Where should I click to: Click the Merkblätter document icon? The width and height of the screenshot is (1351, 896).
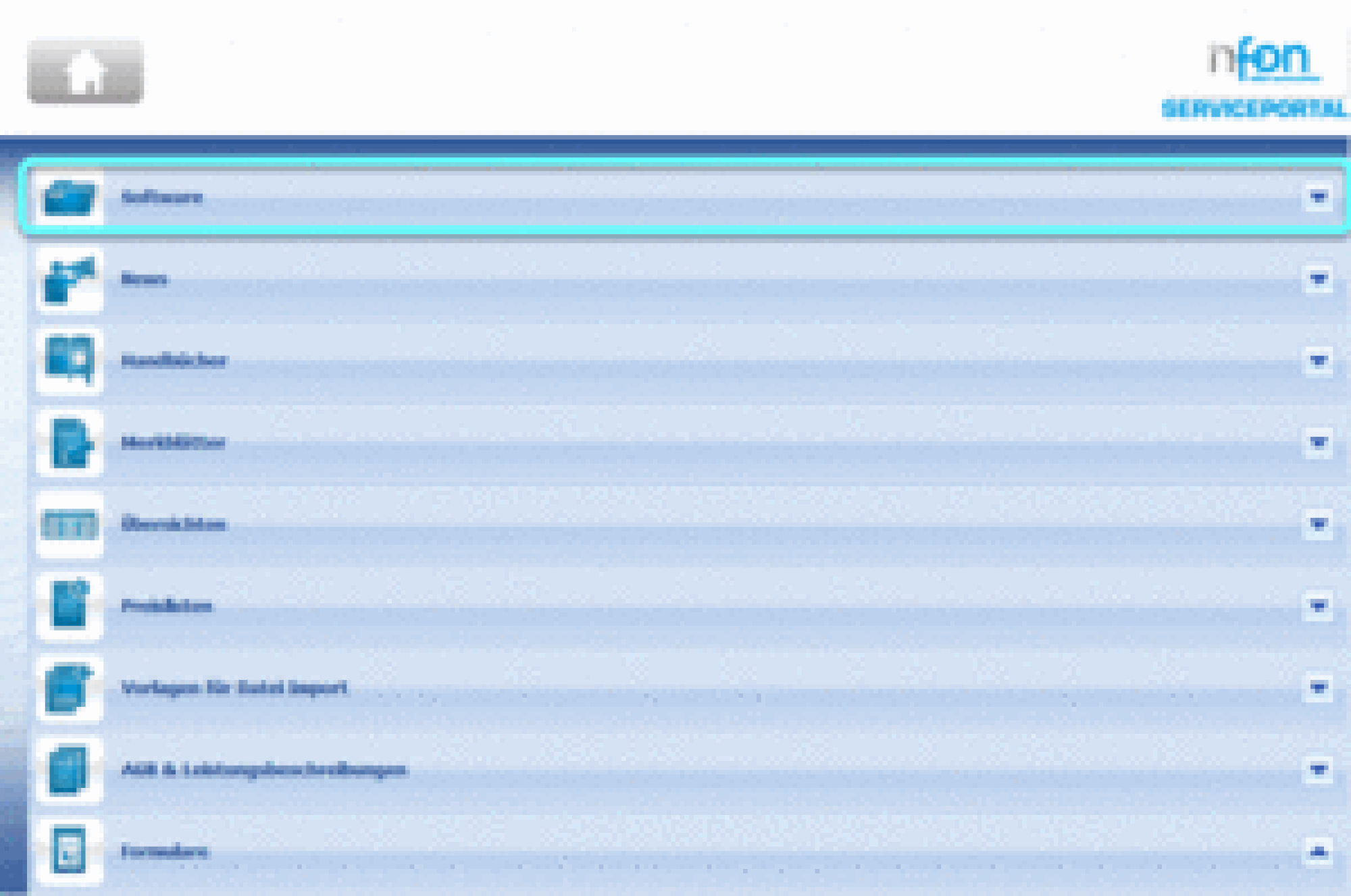[x=69, y=443]
